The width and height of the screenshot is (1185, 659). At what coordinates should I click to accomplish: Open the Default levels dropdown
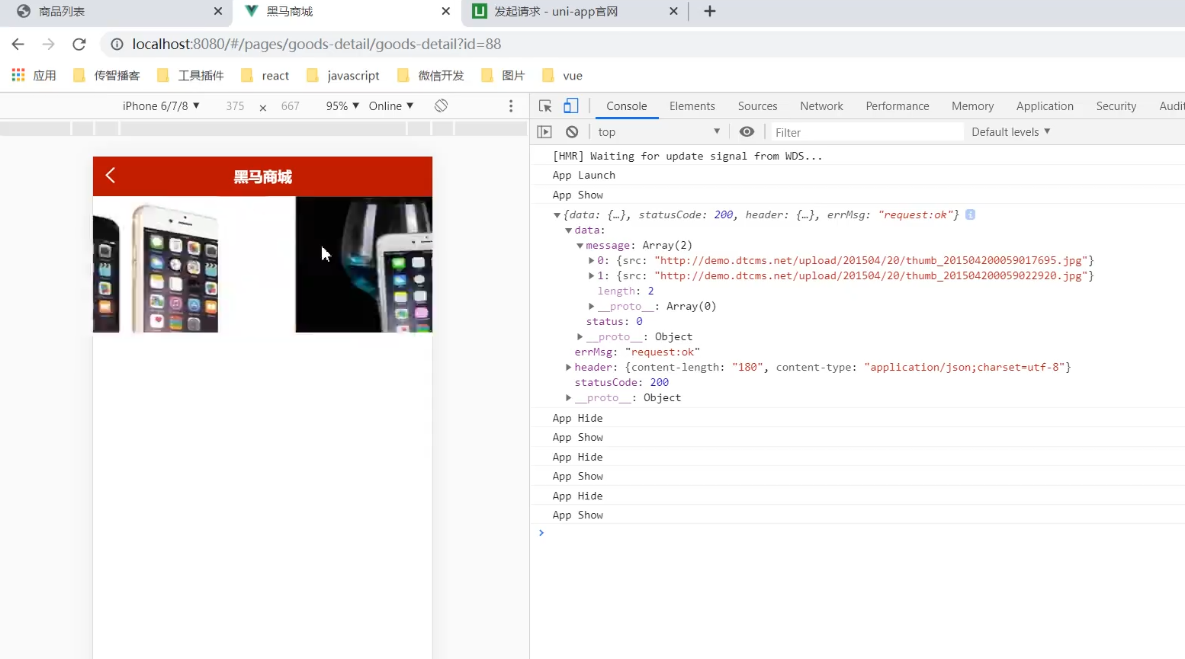click(x=1010, y=131)
